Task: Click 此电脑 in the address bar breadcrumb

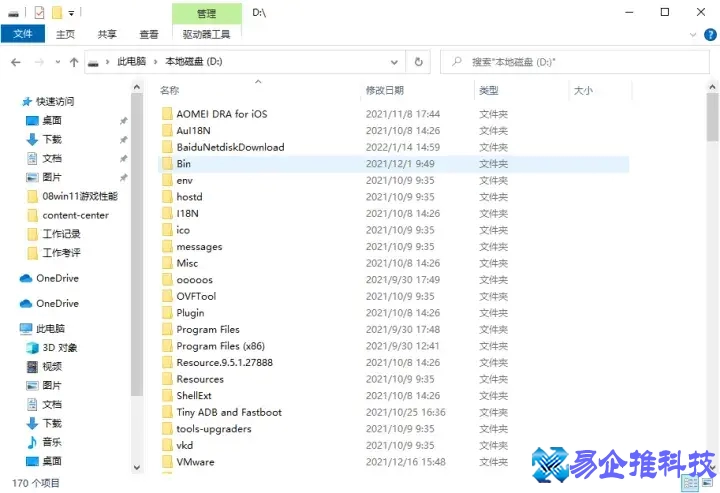Action: point(132,62)
